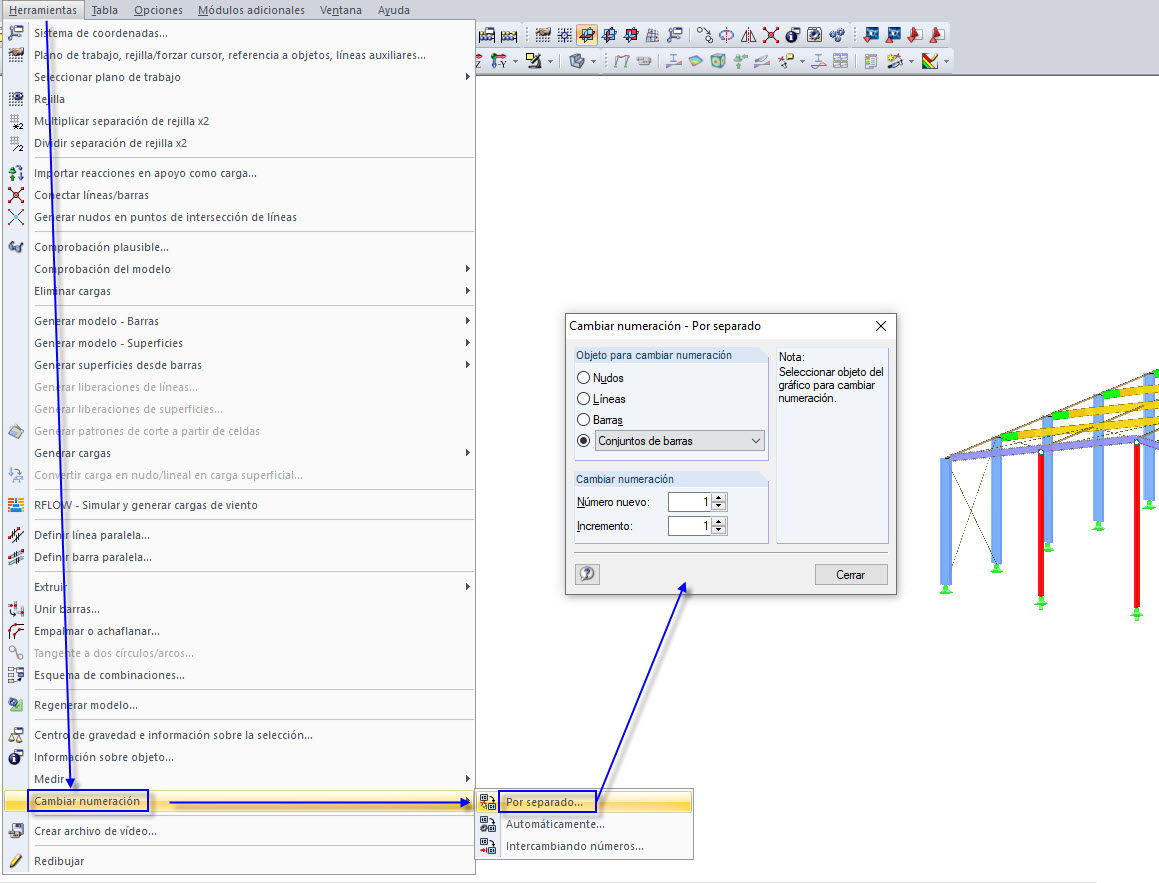Click the 3D solid rendering icon
The width and height of the screenshot is (1159, 883).
point(577,61)
